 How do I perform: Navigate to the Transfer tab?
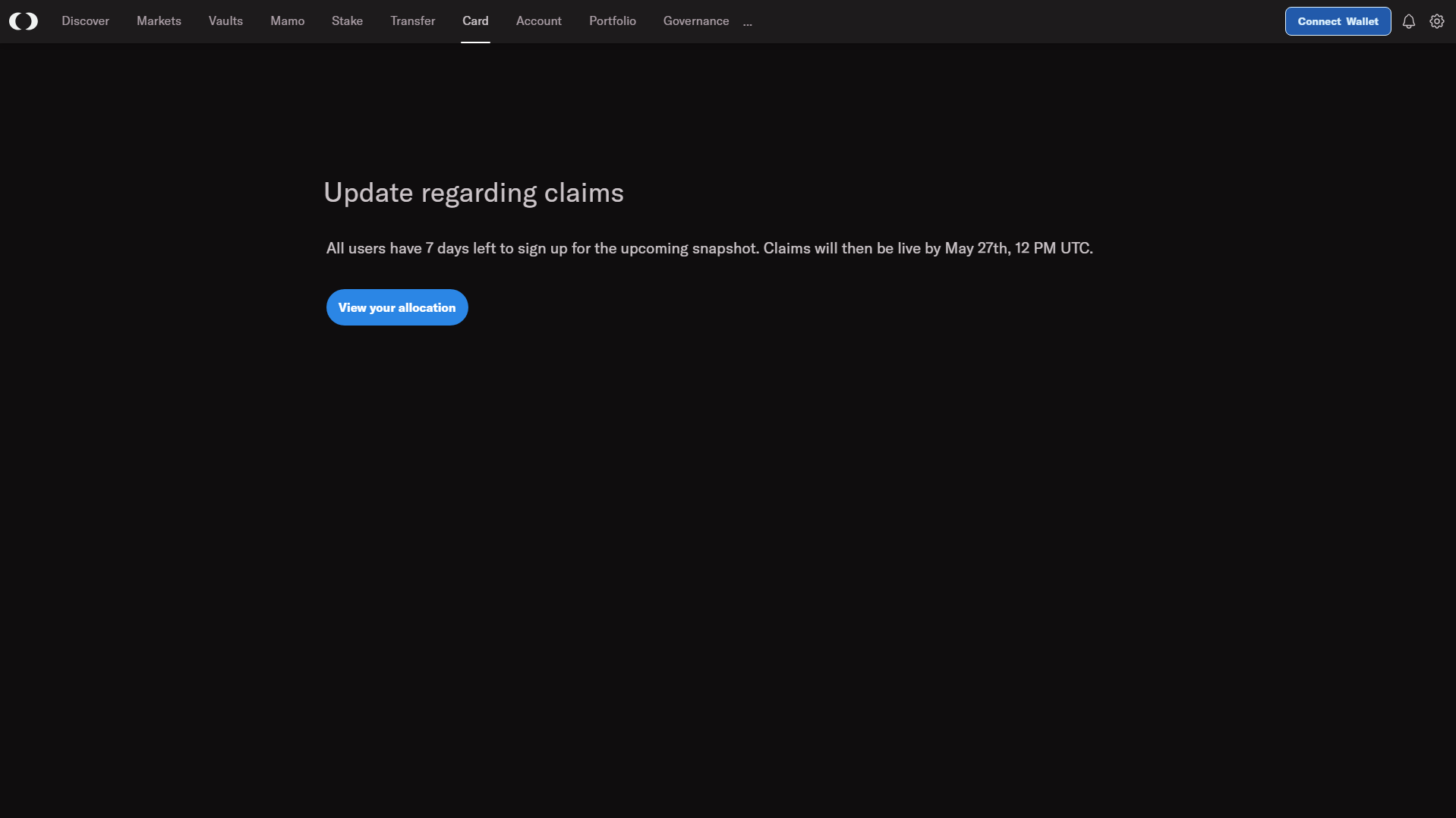[413, 21]
